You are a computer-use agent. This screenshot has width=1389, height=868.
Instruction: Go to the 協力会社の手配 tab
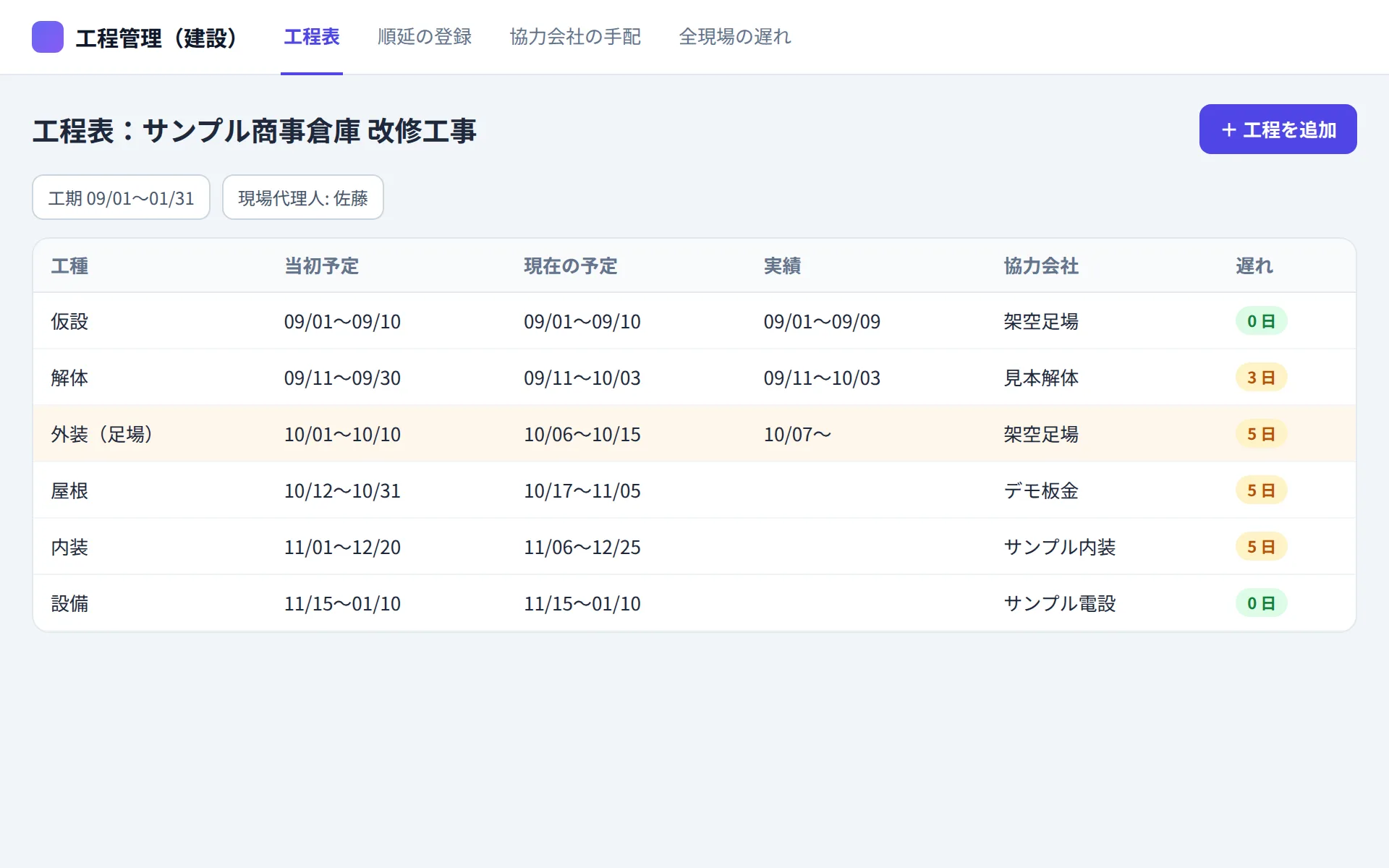pyautogui.click(x=575, y=37)
